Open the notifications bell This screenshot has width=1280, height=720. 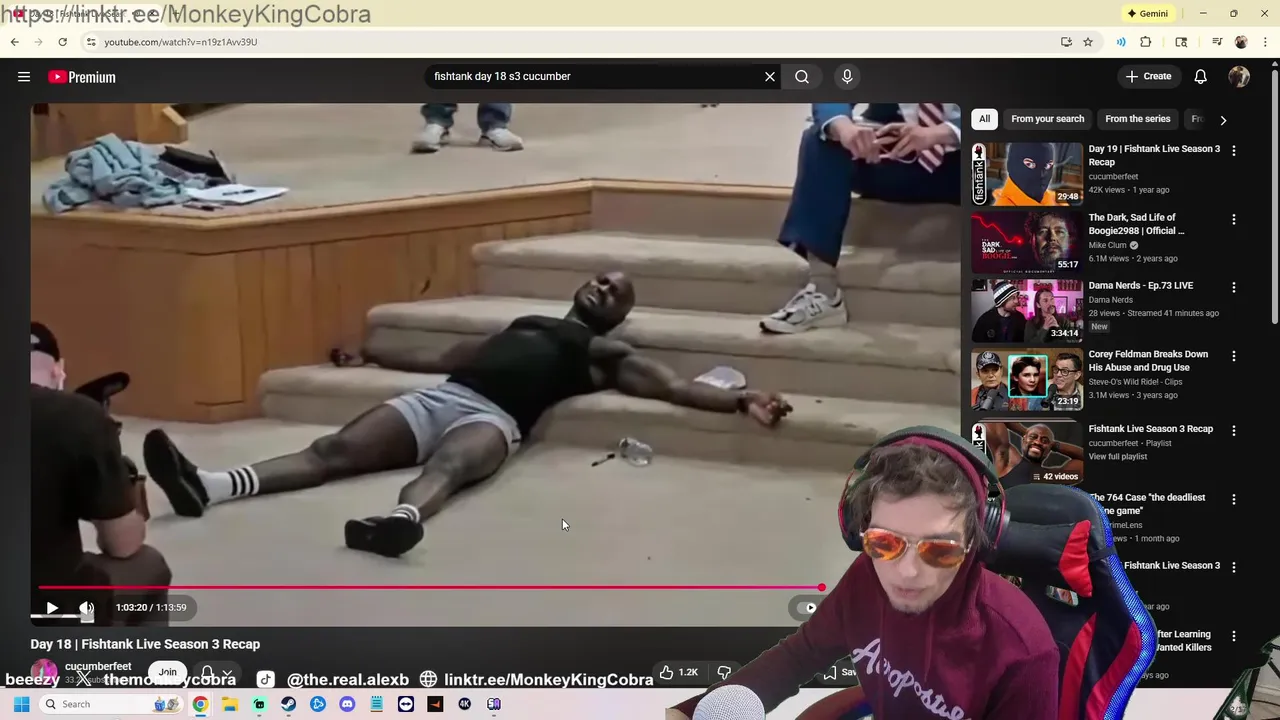(1201, 76)
